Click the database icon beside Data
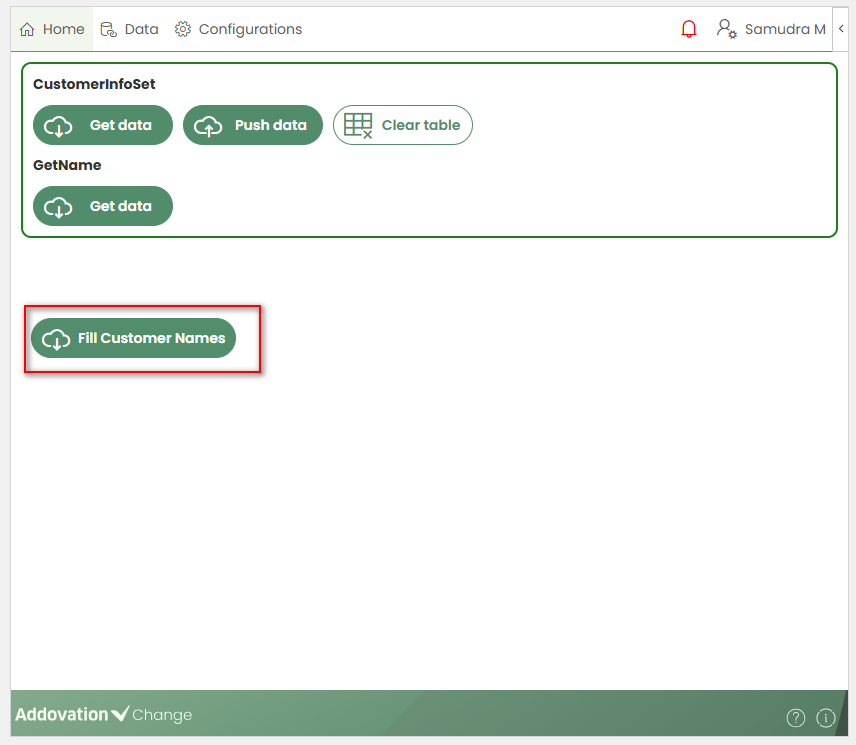Screen dimensions: 856x745 coord(108,29)
